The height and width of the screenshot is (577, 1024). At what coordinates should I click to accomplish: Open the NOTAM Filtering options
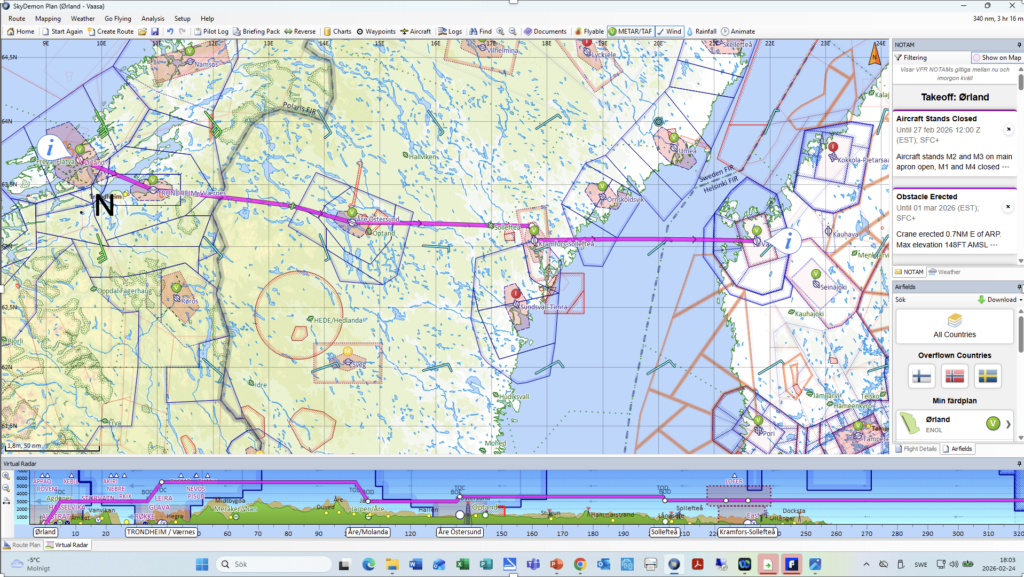tap(916, 58)
